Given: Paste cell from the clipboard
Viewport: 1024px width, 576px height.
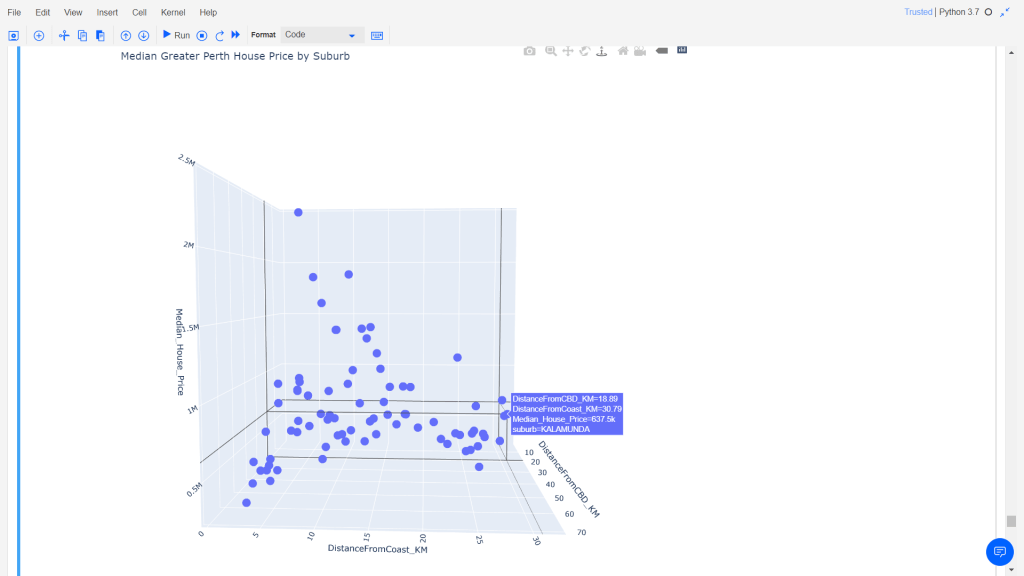Looking at the screenshot, I should (x=100, y=35).
